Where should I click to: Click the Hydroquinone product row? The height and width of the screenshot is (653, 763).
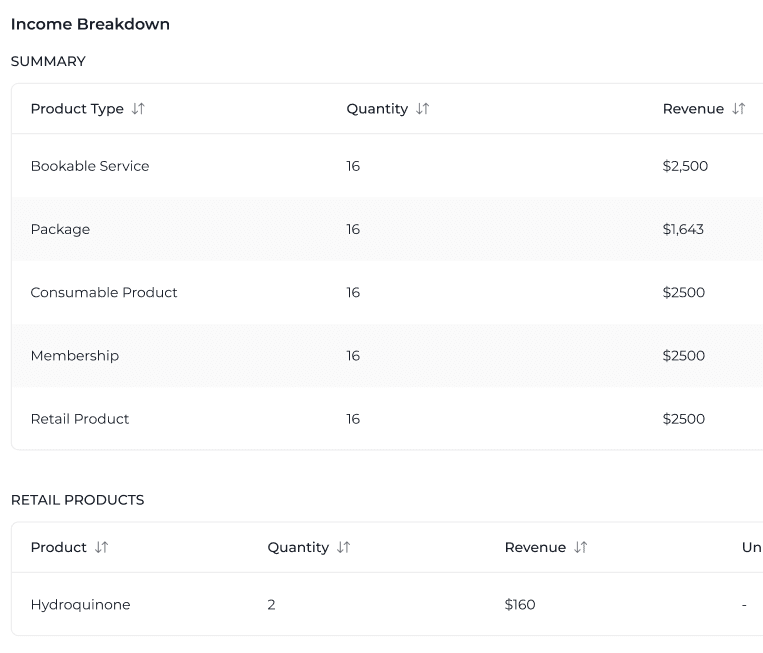click(x=80, y=605)
